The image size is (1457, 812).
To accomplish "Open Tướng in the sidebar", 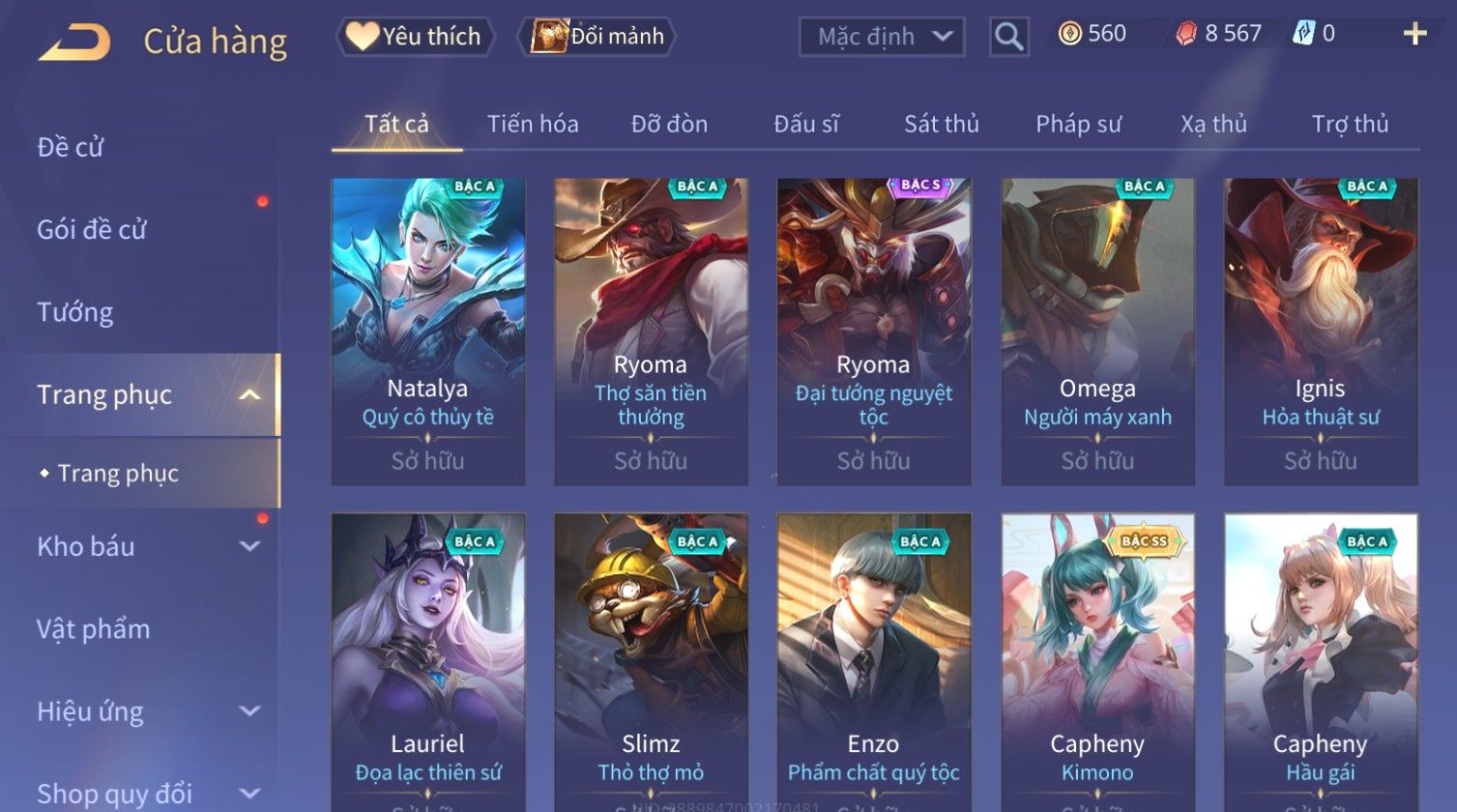I will tap(75, 312).
